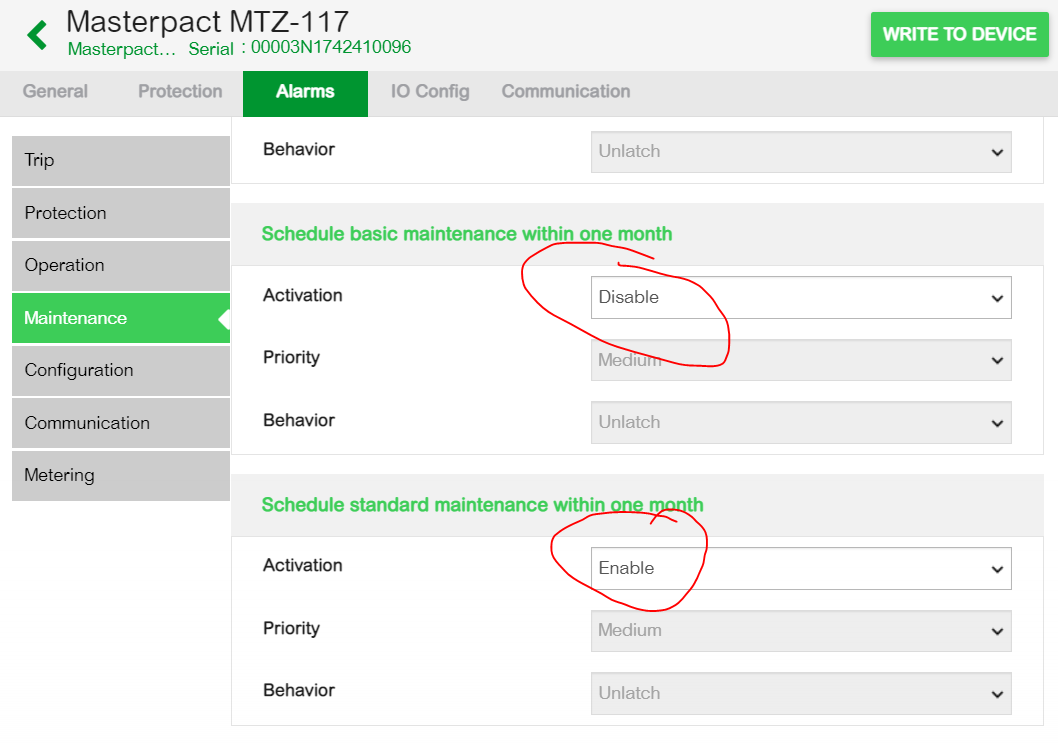Select Maintenance in the sidebar
1058x744 pixels.
point(121,318)
